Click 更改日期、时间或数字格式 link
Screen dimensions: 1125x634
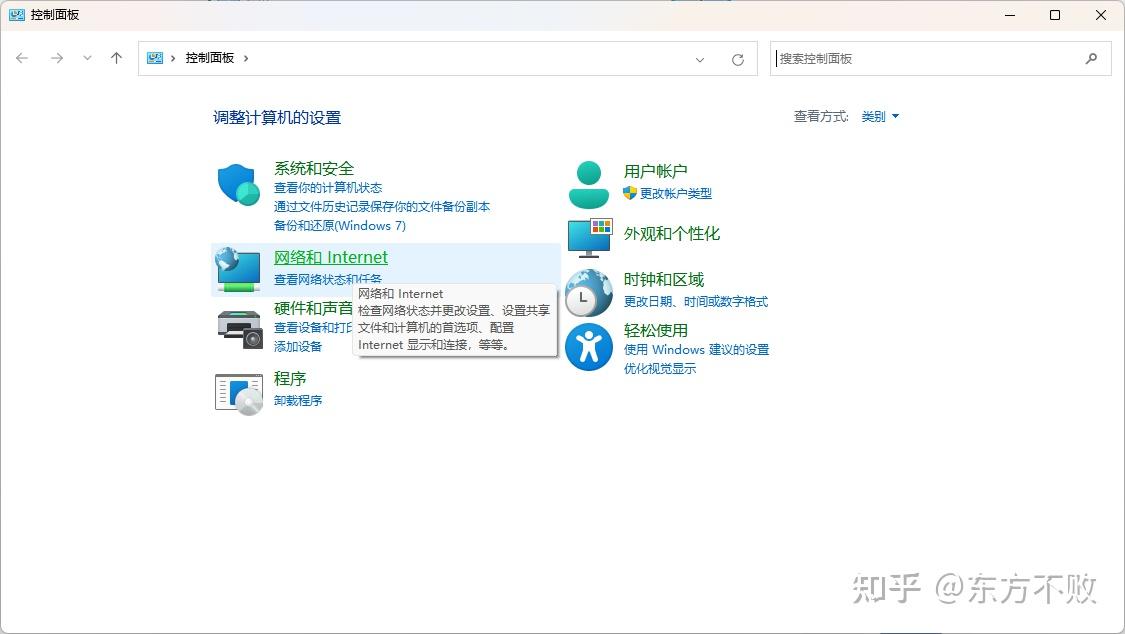click(695, 302)
